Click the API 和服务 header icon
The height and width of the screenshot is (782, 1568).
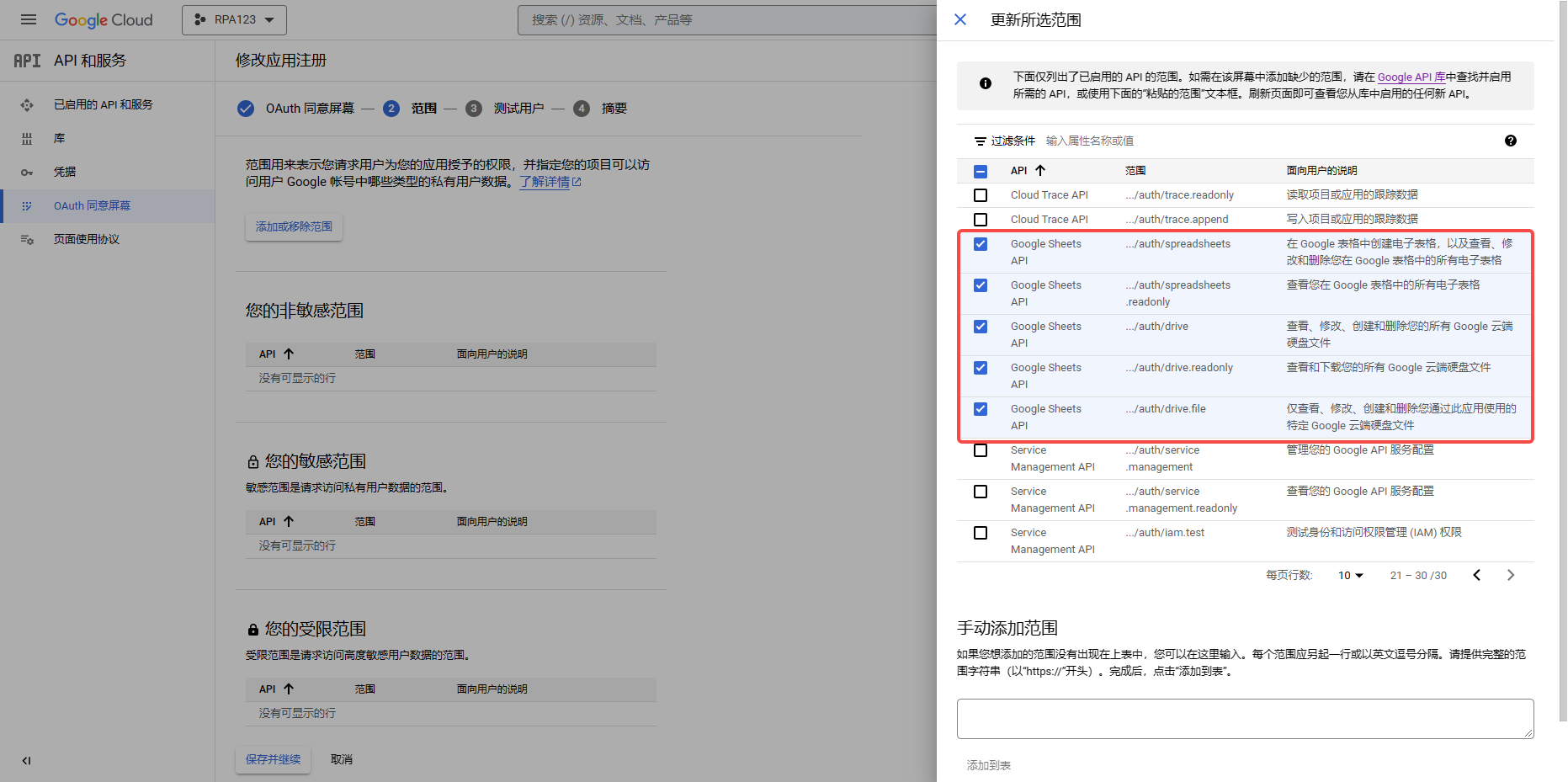pyautogui.click(x=27, y=61)
